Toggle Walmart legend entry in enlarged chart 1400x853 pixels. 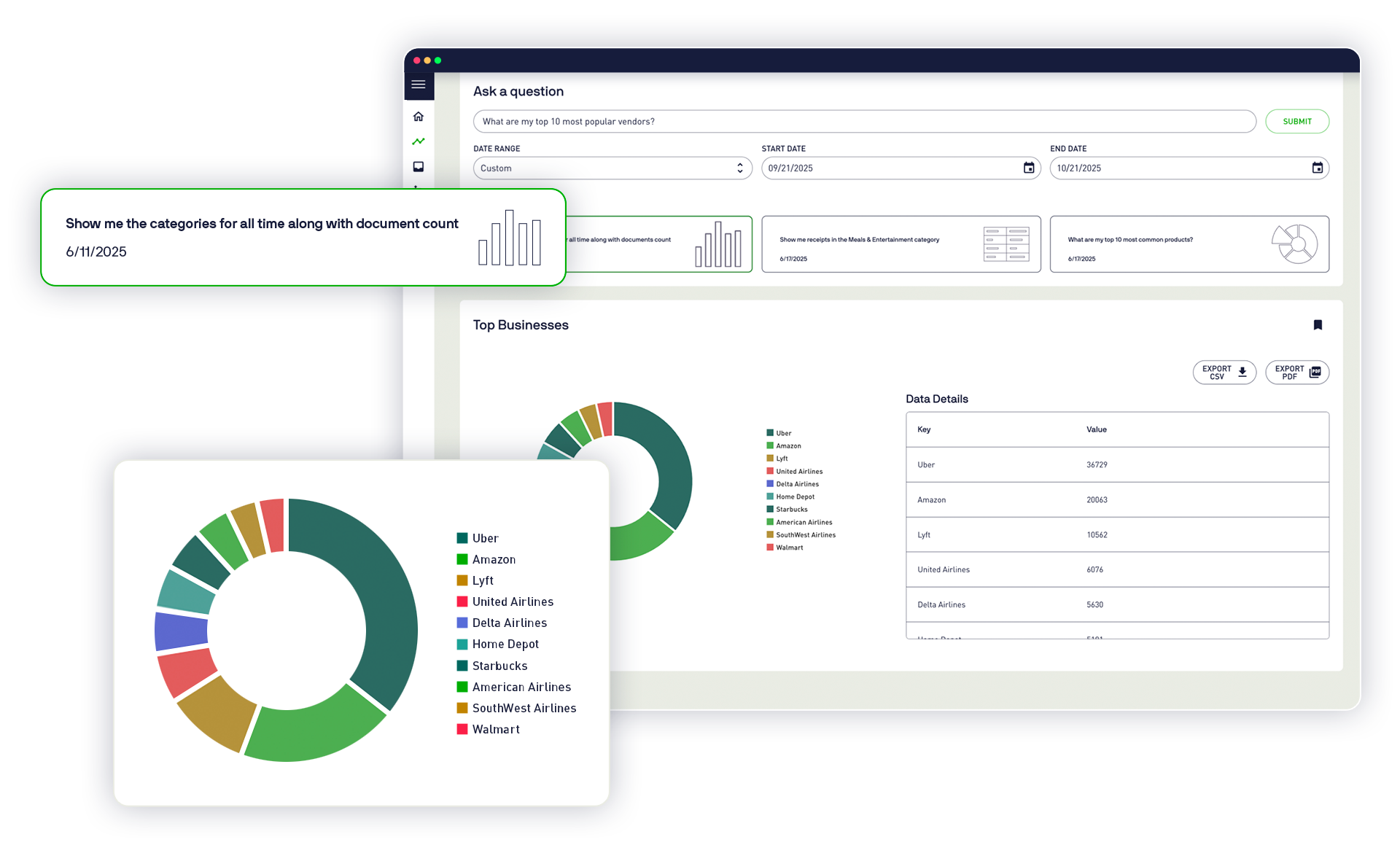pyautogui.click(x=495, y=730)
